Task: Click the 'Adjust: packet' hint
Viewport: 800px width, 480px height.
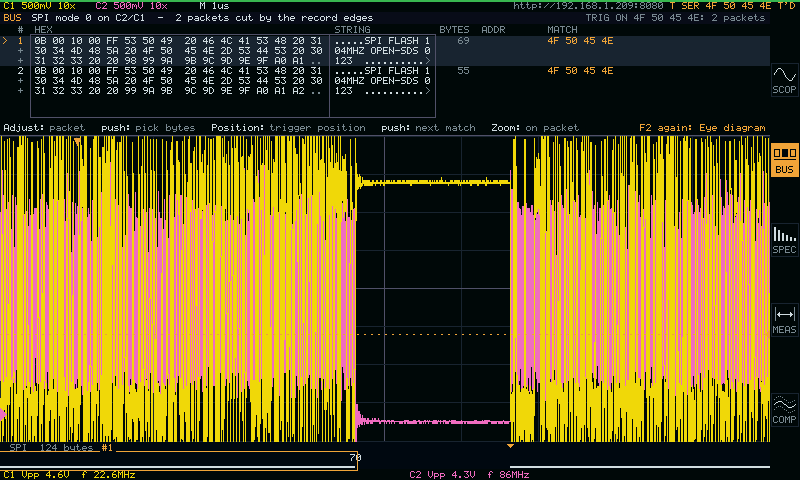Action: pos(44,128)
